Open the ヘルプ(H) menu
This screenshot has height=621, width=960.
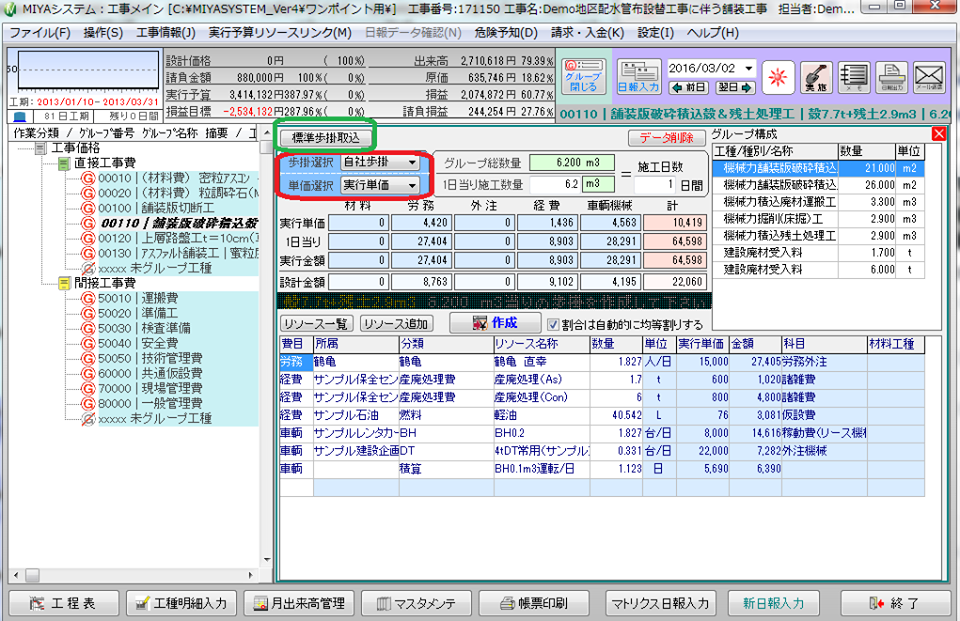(712, 33)
